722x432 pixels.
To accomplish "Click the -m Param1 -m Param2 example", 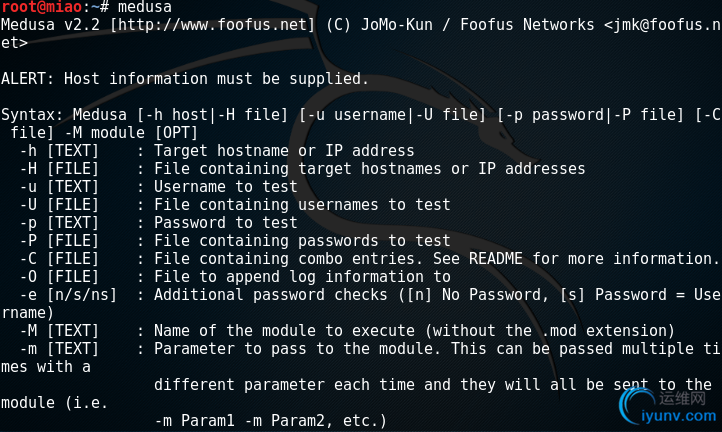I will [x=270, y=420].
